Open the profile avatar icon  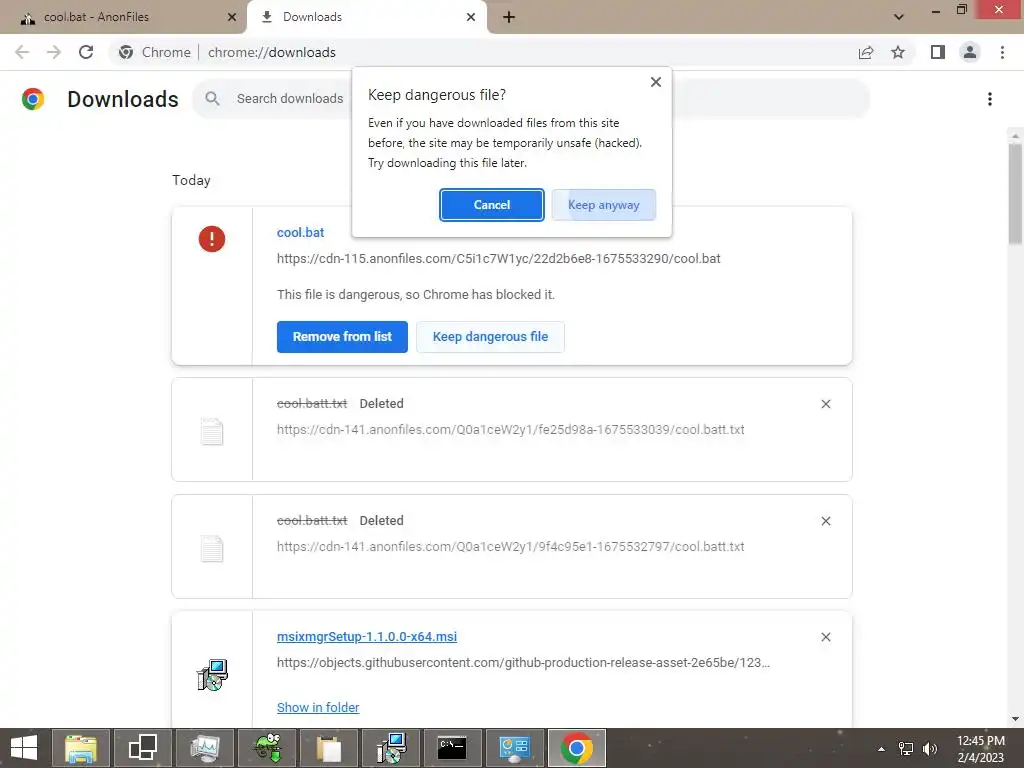(x=970, y=52)
